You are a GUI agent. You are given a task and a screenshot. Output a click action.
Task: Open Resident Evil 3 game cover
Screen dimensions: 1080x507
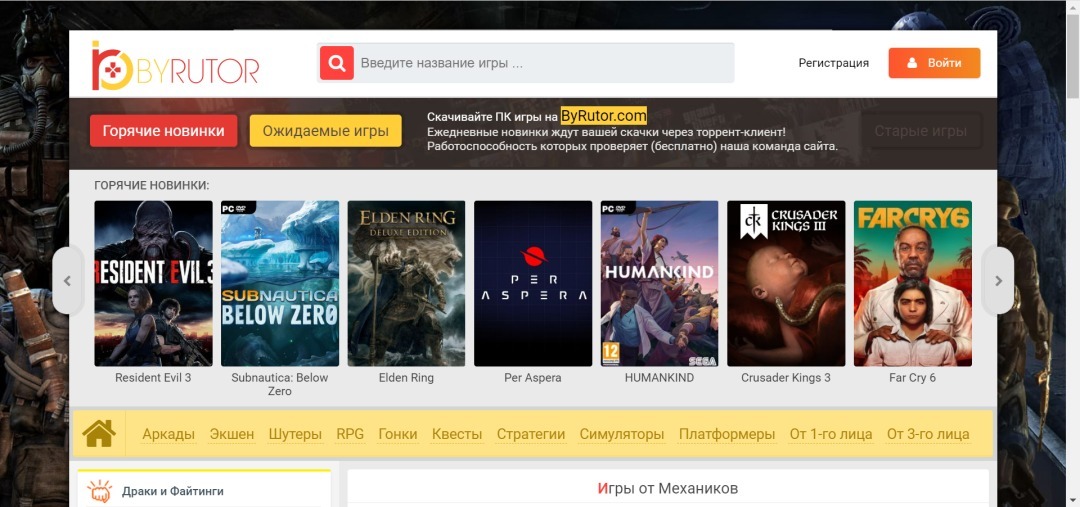pos(153,283)
